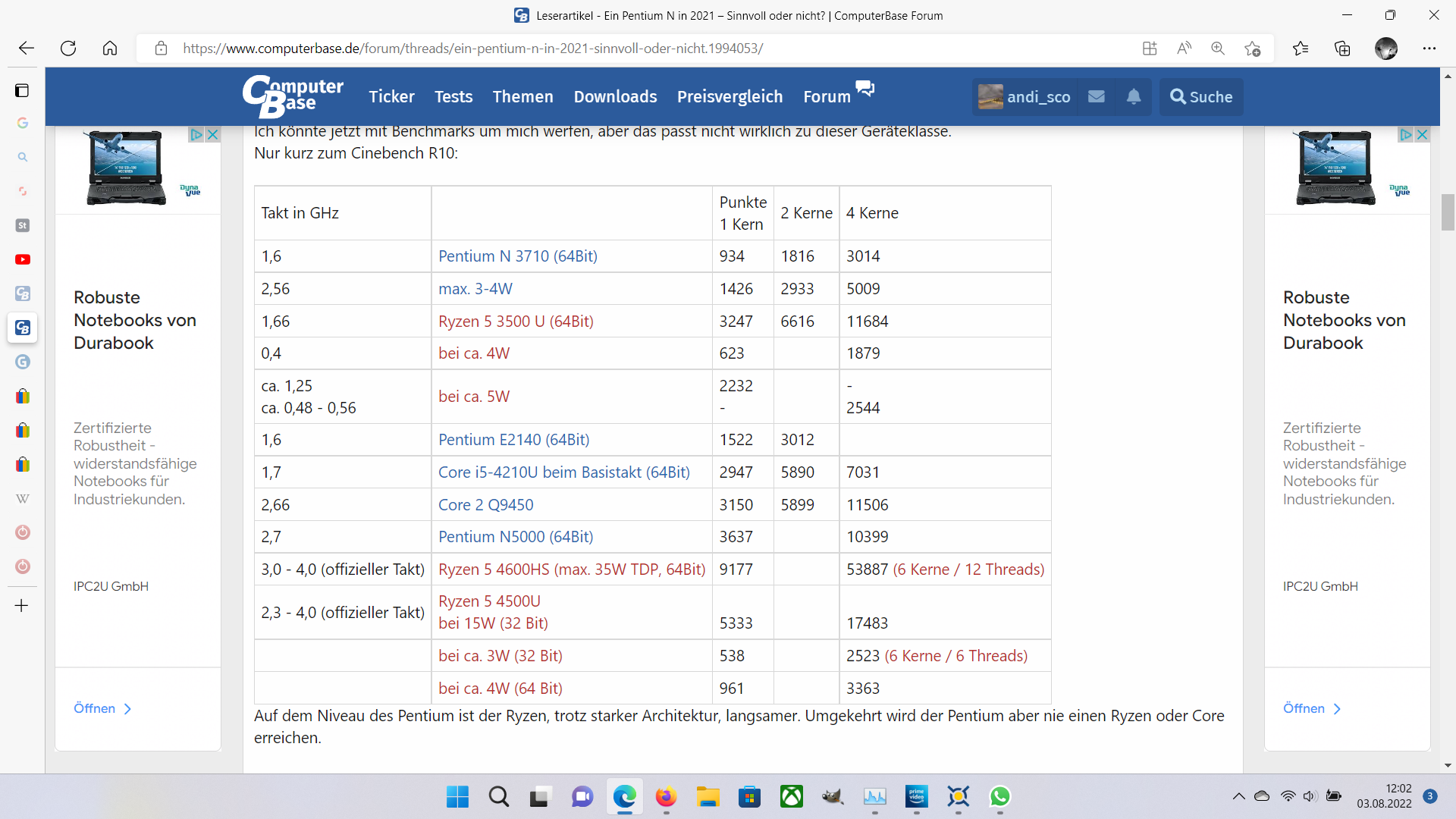Show hidden system tray icons
Screen dimensions: 1456x819
tap(1238, 796)
